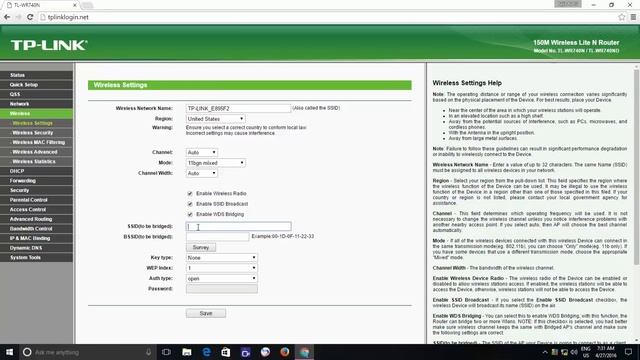
Task: Open Task View in taskbar
Action: (x=166, y=352)
